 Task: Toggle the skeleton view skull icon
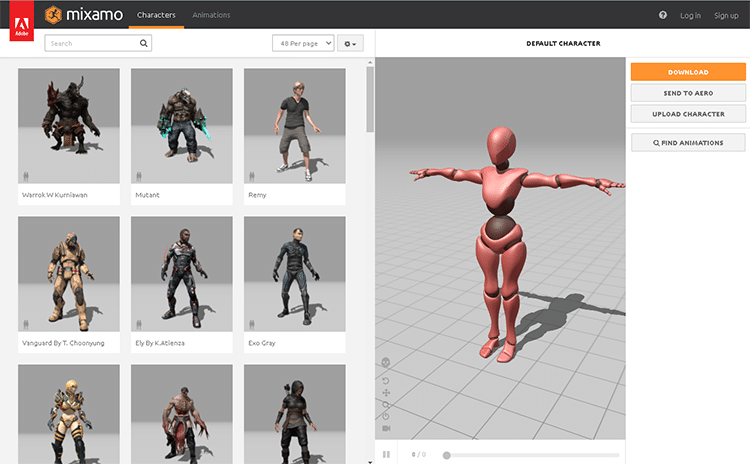click(x=386, y=363)
